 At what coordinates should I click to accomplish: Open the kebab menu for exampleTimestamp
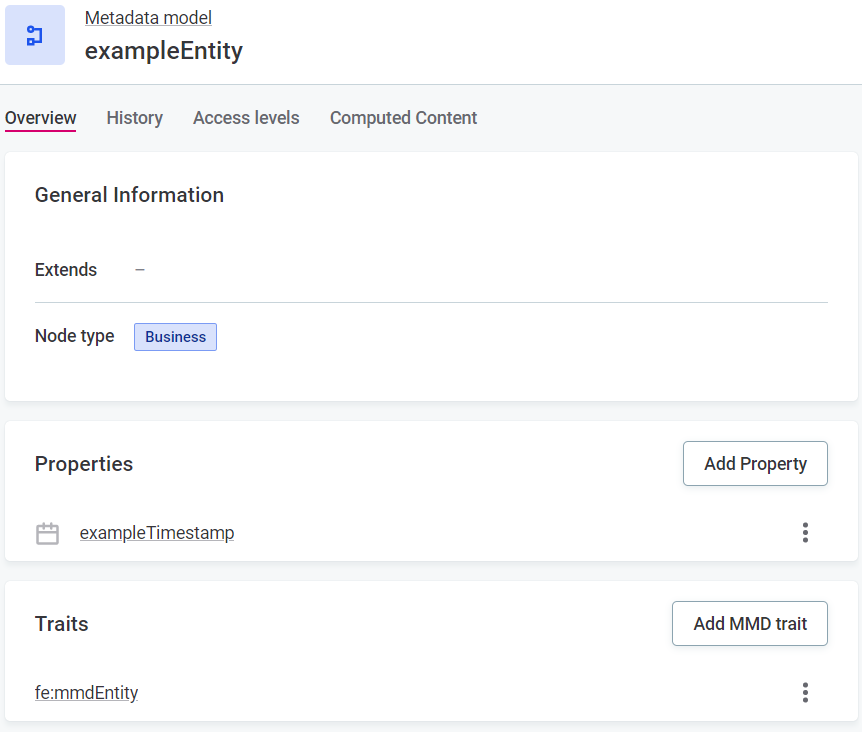coord(805,532)
